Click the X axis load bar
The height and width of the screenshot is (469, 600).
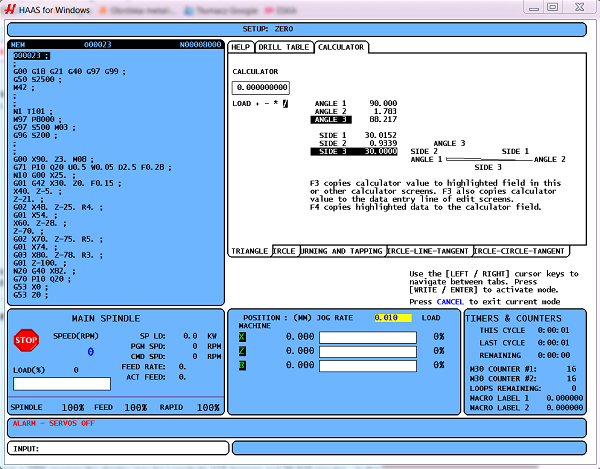pos(368,337)
